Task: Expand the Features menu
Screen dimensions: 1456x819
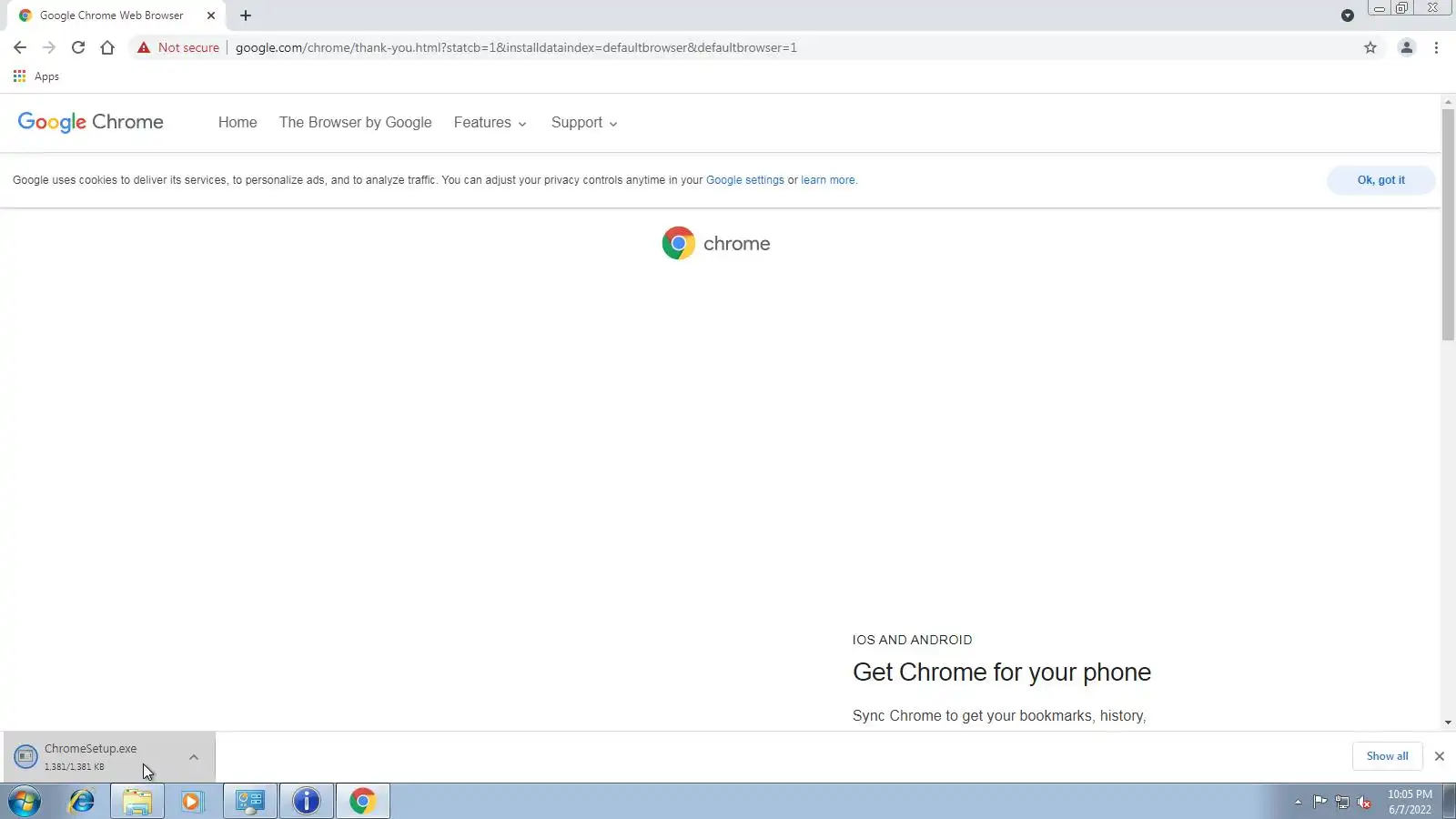Action: click(x=490, y=122)
